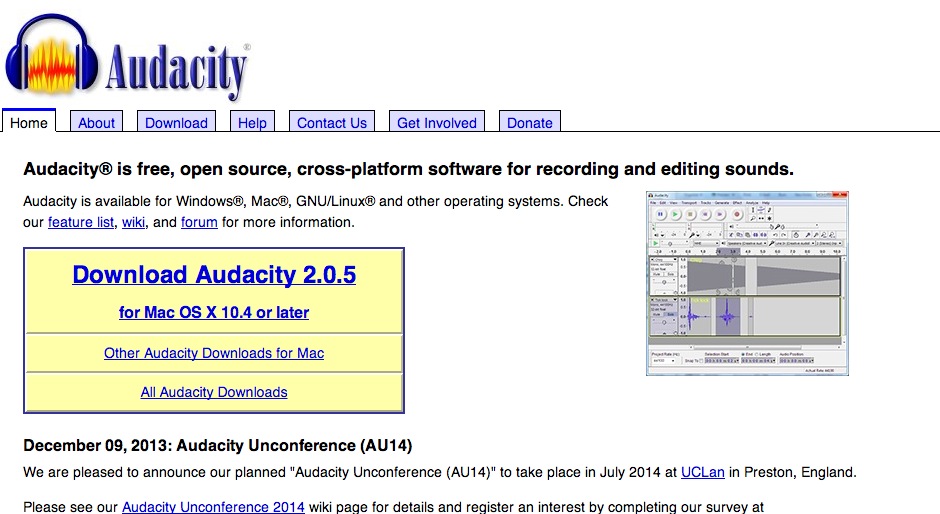Open the Donate tab
Image resolution: width=940 pixels, height=514 pixels.
[x=530, y=122]
